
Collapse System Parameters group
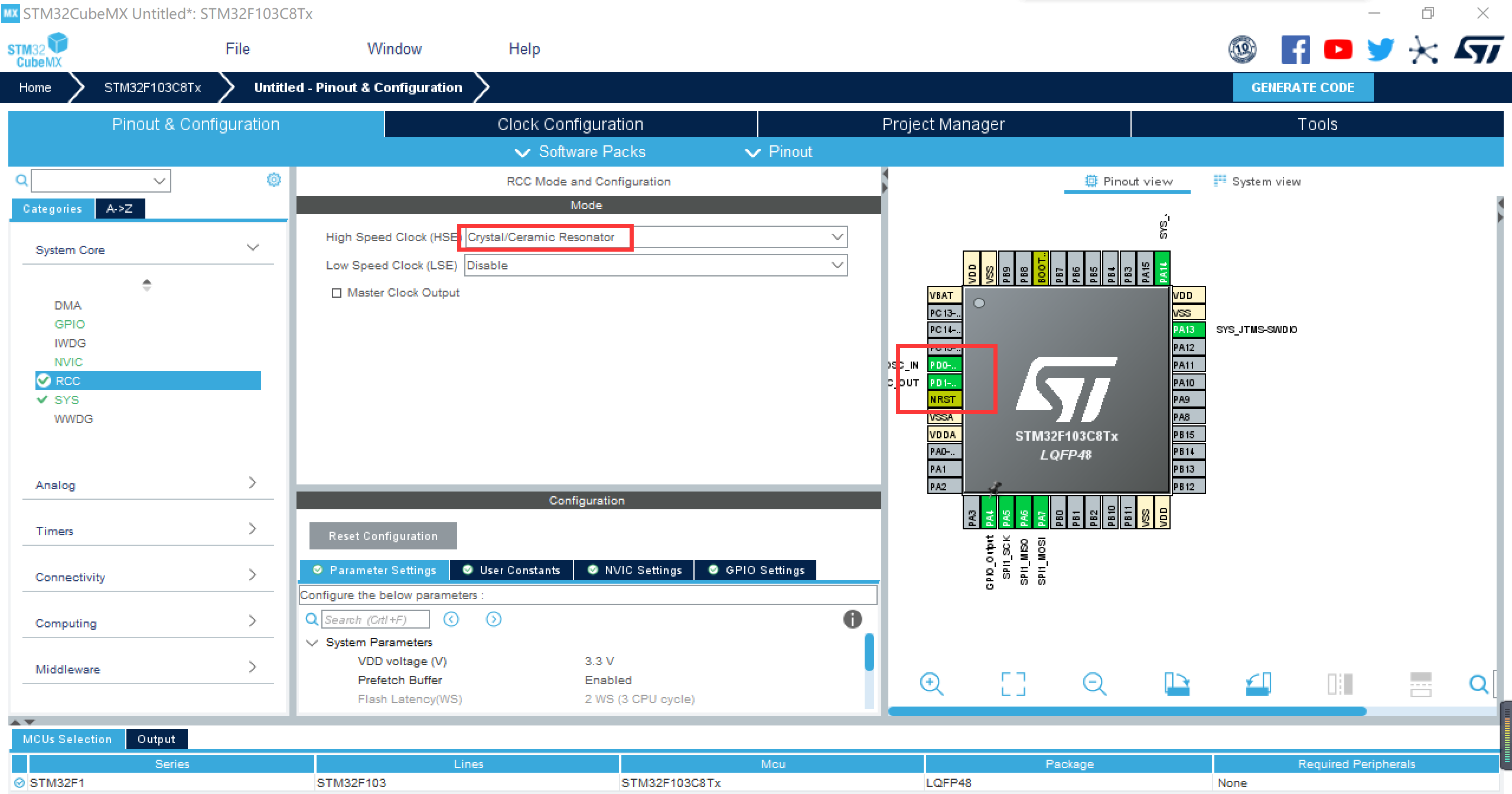312,643
